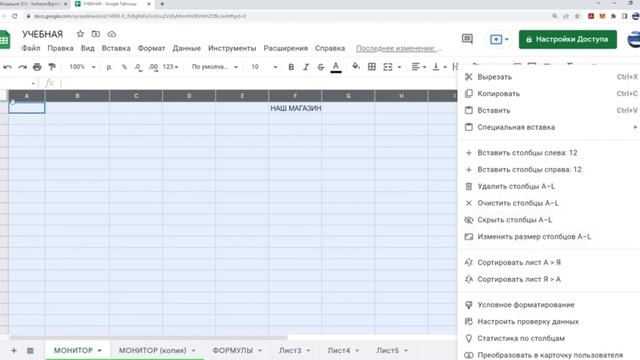Screen dimensions: 640x360
Task: Open the present/meeting button
Action: pyautogui.click(x=499, y=40)
